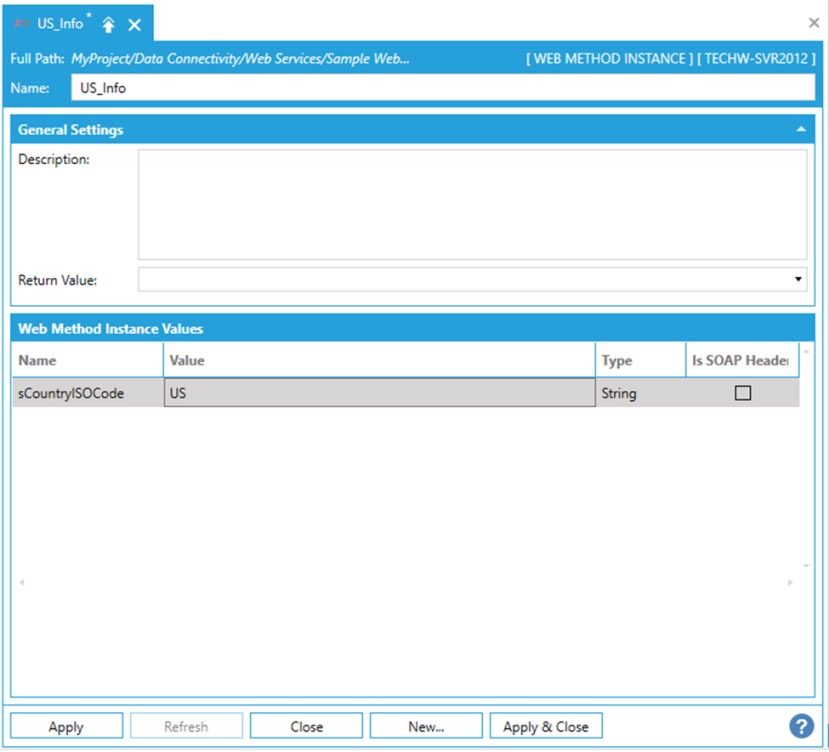829x752 pixels.
Task: Click the X at the panel's top right
Action: (813, 22)
